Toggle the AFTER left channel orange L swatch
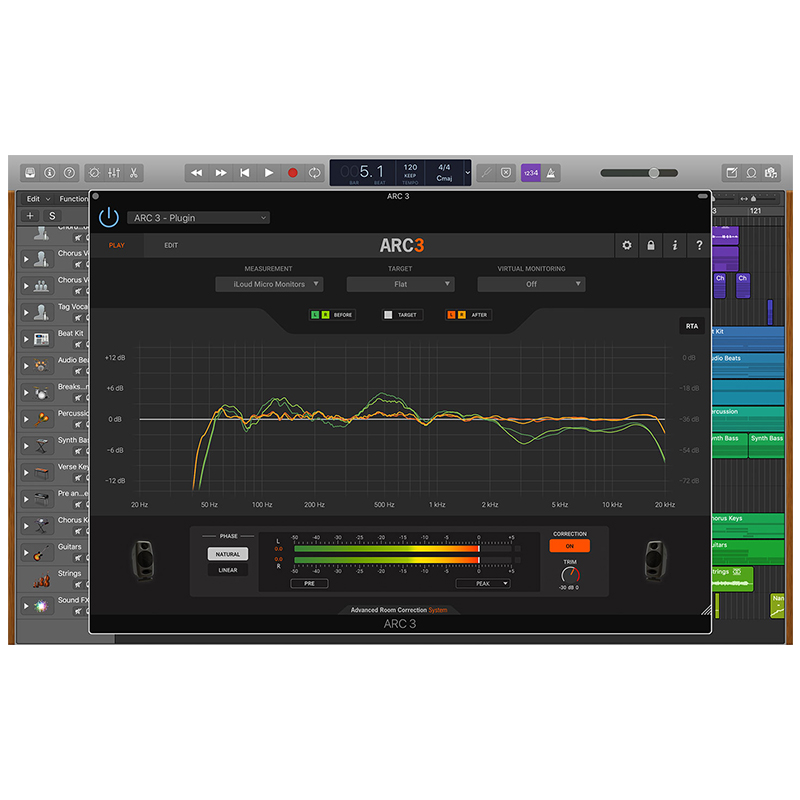Image resolution: width=800 pixels, height=800 pixels. coord(451,315)
